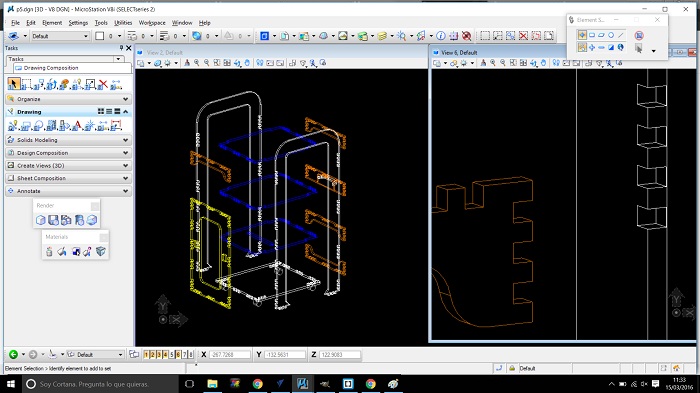Open References from the primary toolbar
The width and height of the screenshot is (700, 393).
point(284,36)
